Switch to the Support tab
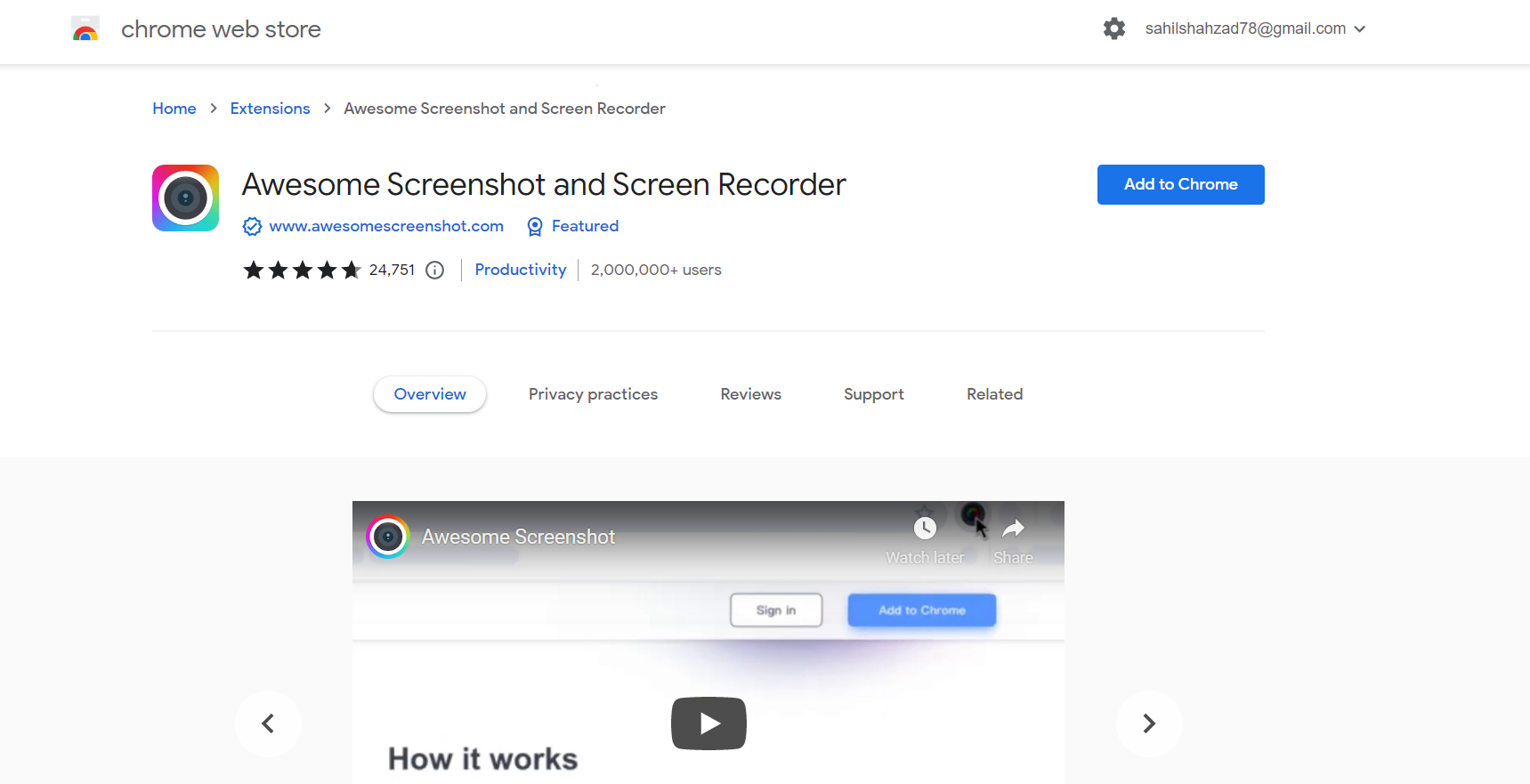 (x=874, y=394)
